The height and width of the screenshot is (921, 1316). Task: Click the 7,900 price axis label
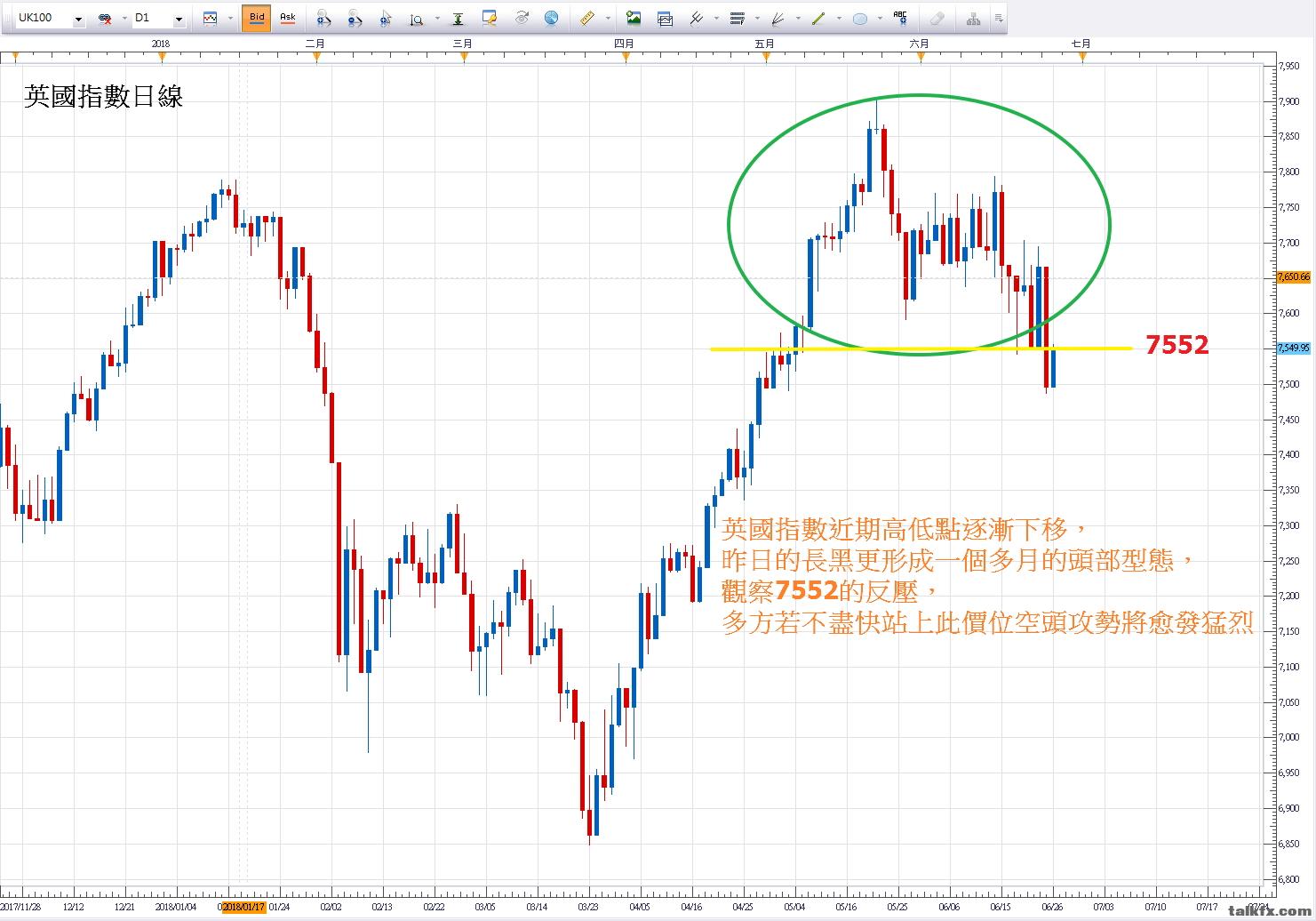click(1289, 101)
